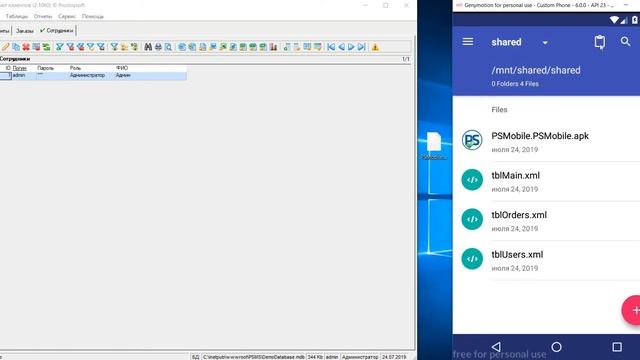Click the database path in status bar
This screenshot has height=360, width=640.
tap(253, 357)
